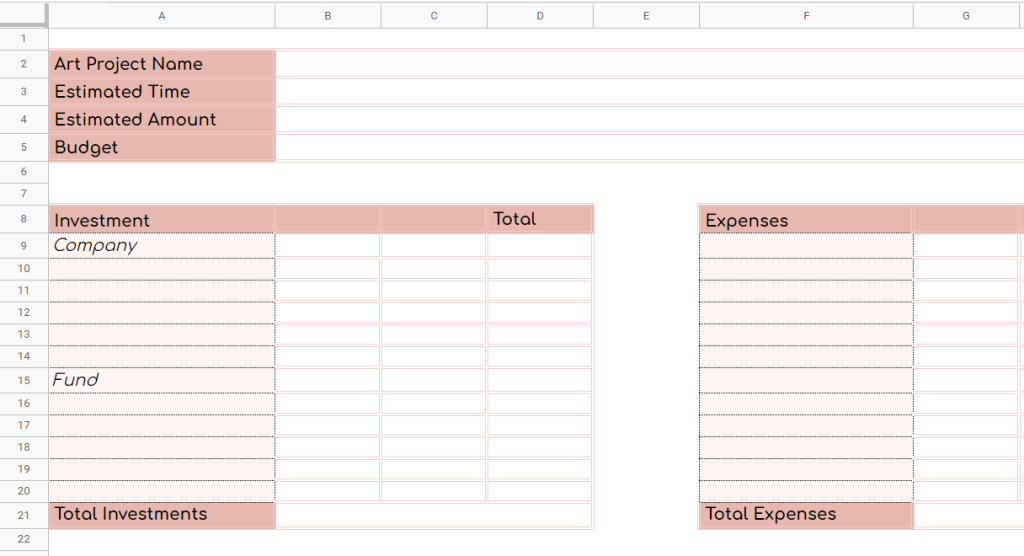
Task: Select the Estimated Amount label cell
Action: [x=162, y=120]
